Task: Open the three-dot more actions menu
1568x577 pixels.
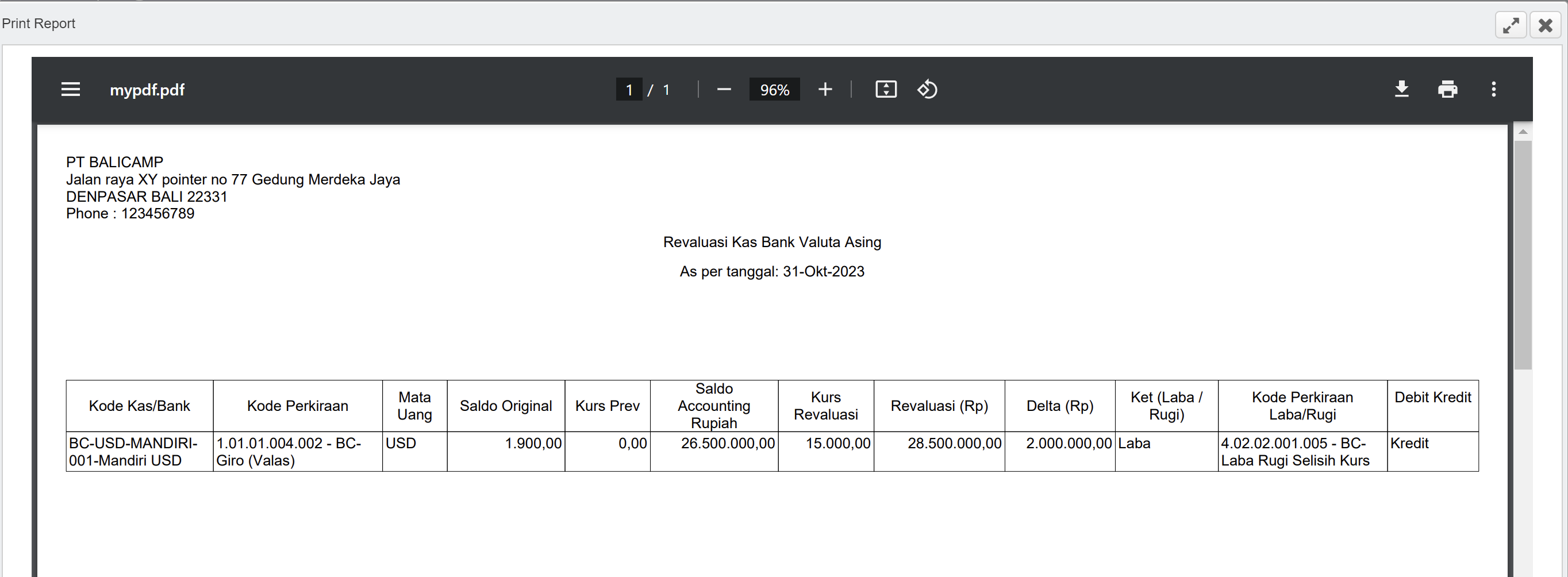Action: [x=1493, y=90]
